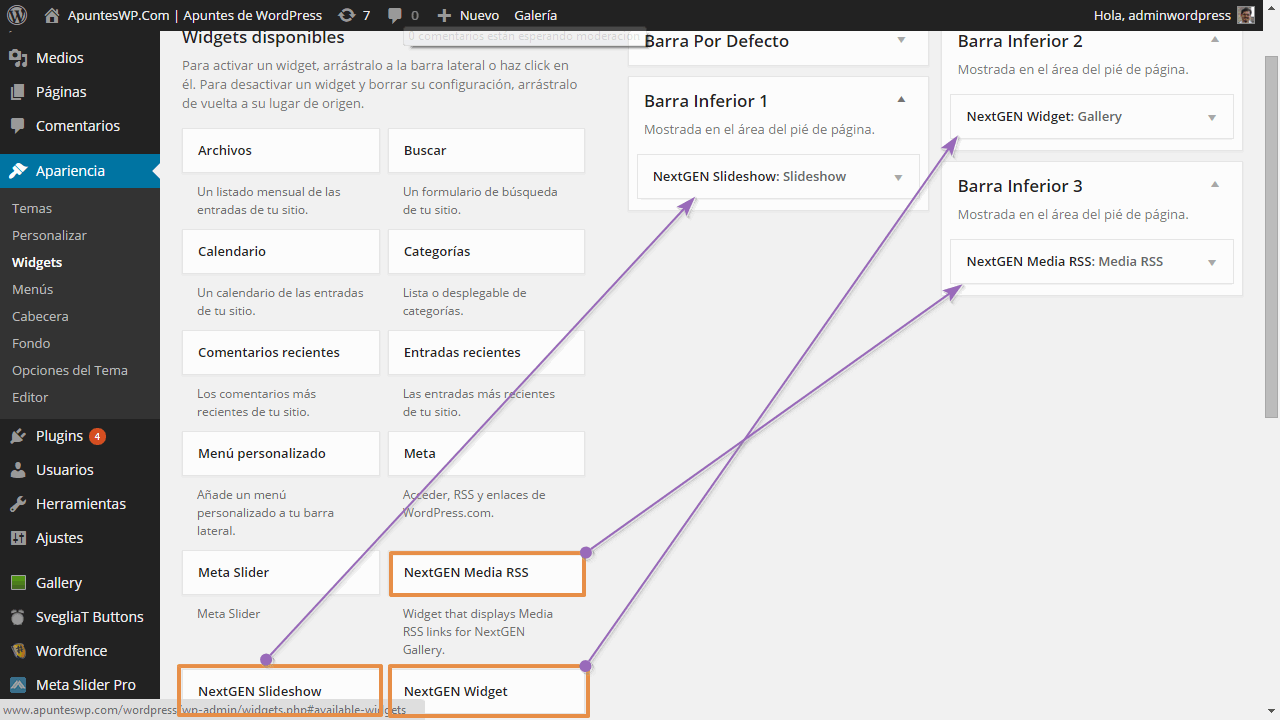Click the Wordfence shield icon
1280x720 pixels.
(x=18, y=651)
